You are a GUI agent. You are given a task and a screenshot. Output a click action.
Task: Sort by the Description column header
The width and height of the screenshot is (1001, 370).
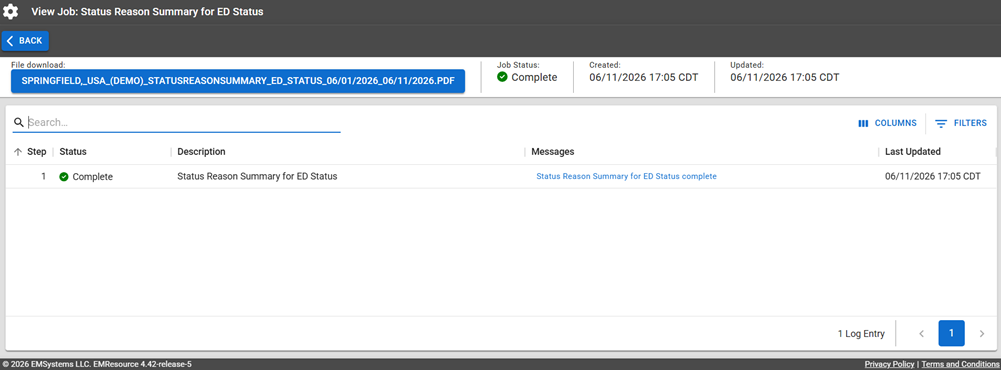(201, 152)
